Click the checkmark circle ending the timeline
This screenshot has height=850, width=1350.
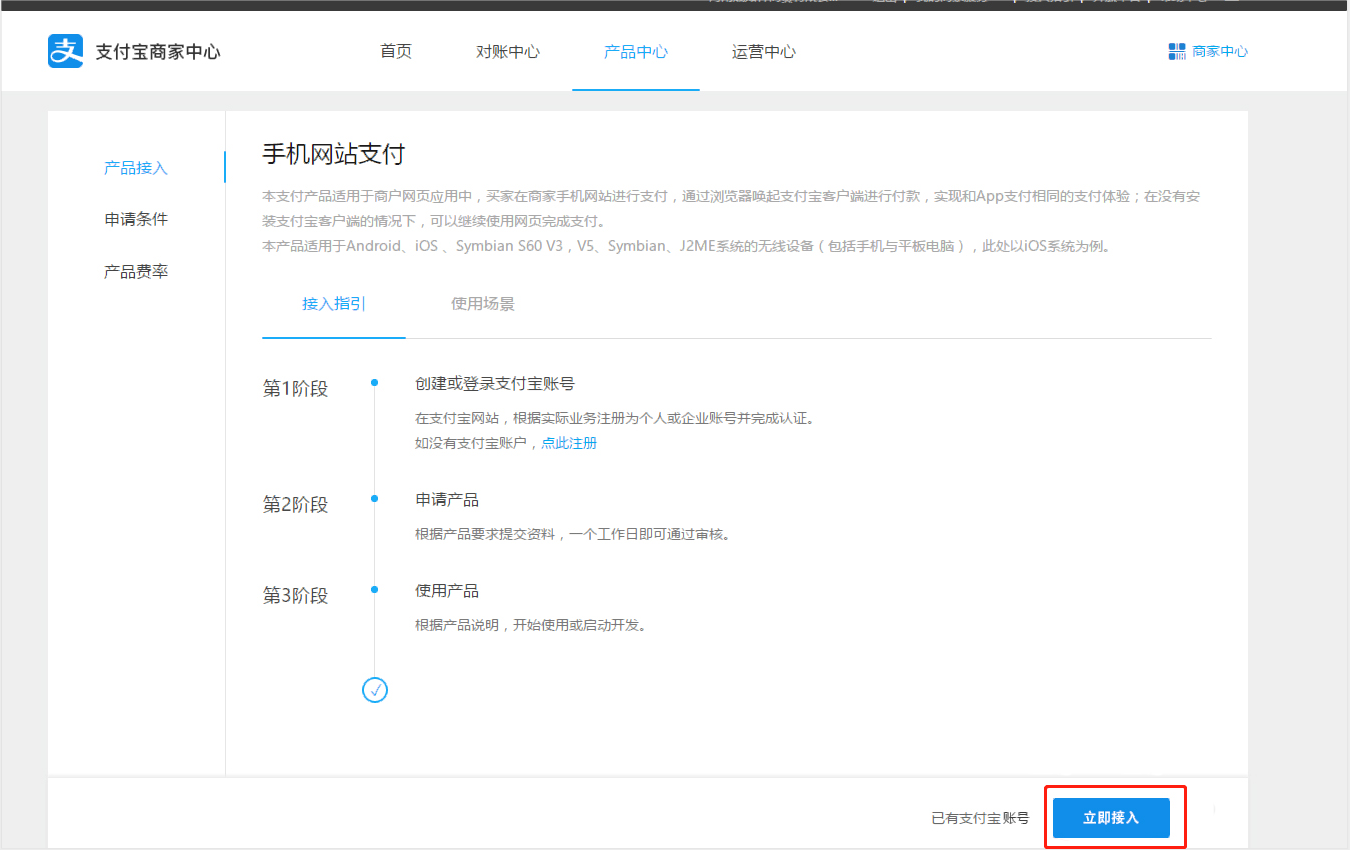point(375,689)
